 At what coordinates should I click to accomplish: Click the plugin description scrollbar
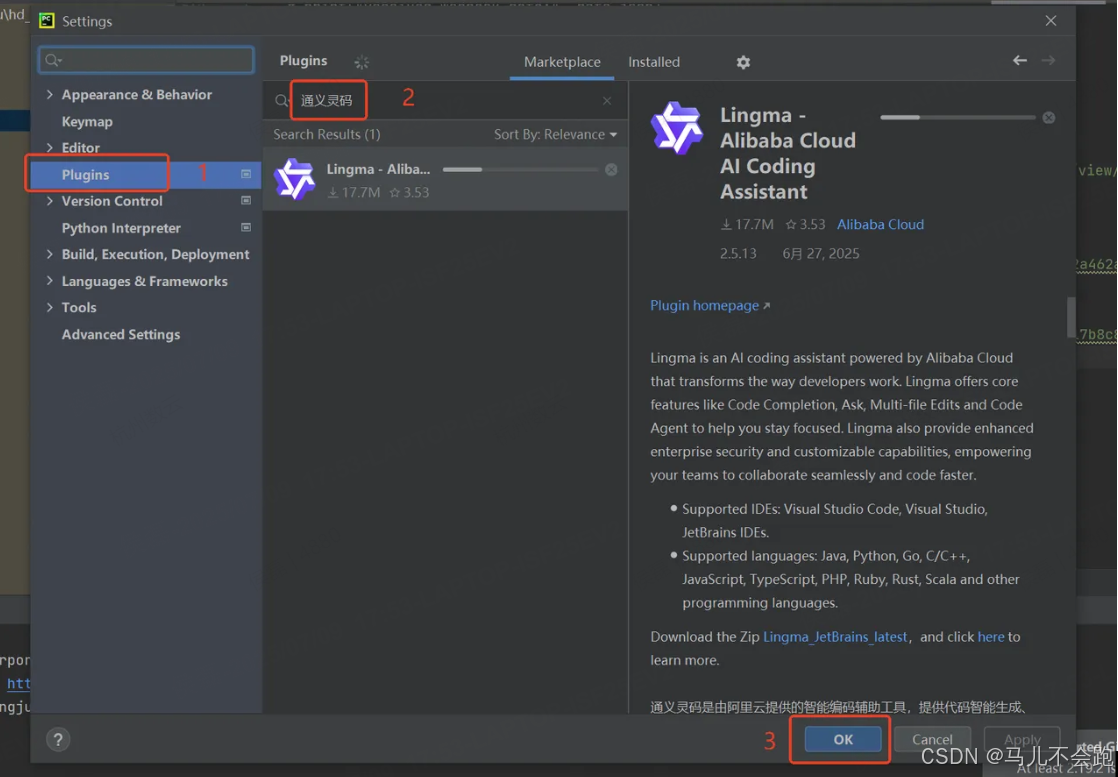click(1071, 317)
